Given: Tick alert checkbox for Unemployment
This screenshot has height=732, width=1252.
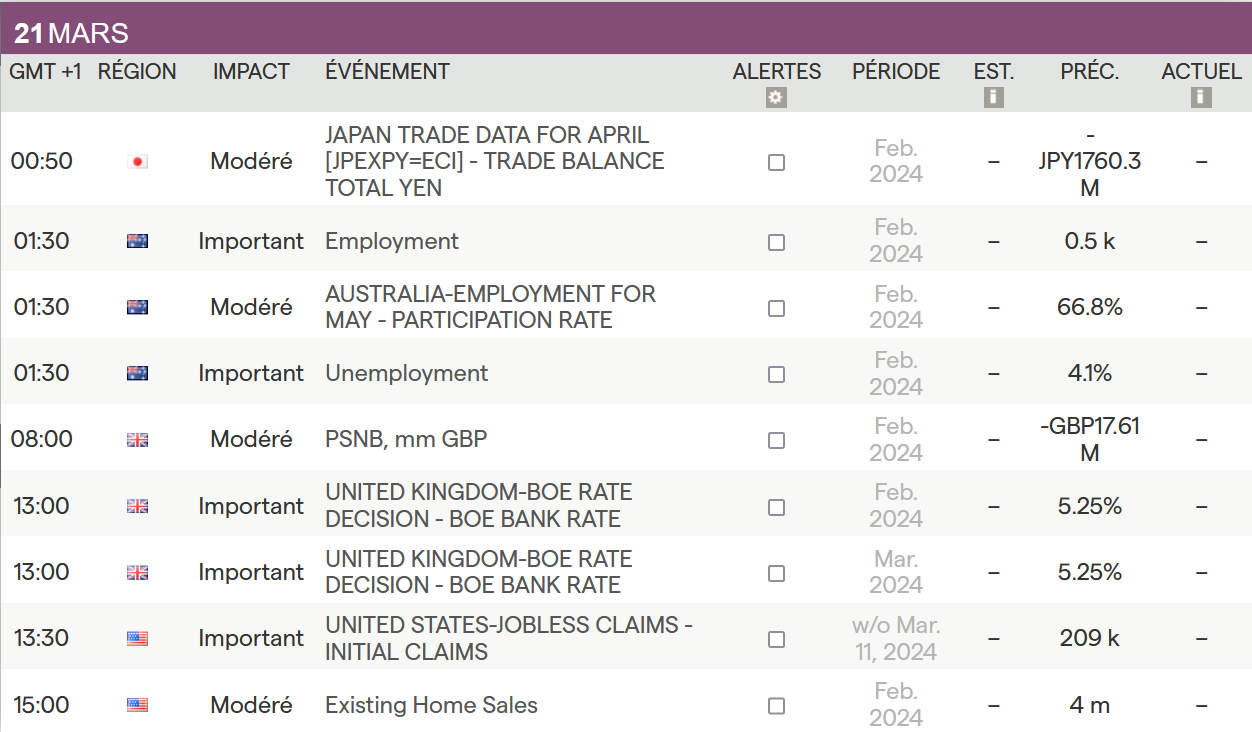Looking at the screenshot, I should (x=776, y=374).
